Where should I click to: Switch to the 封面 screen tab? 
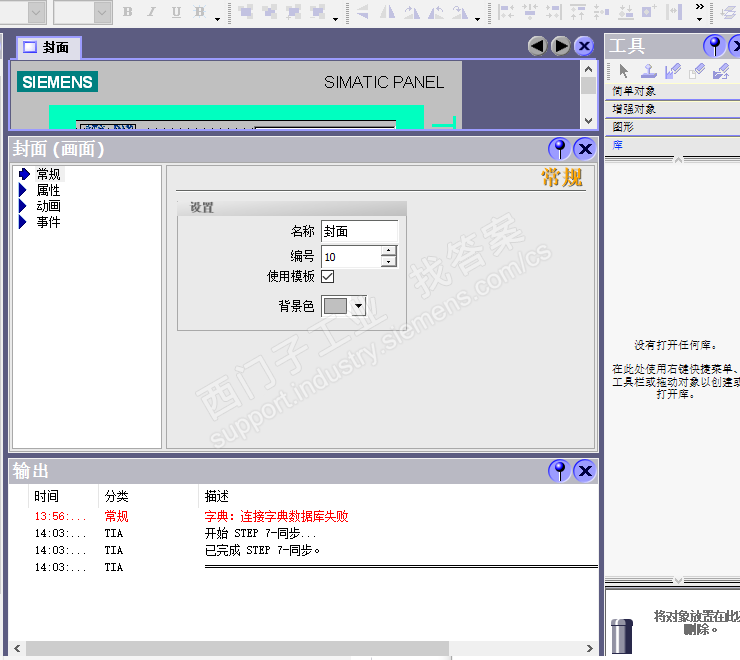click(48, 47)
